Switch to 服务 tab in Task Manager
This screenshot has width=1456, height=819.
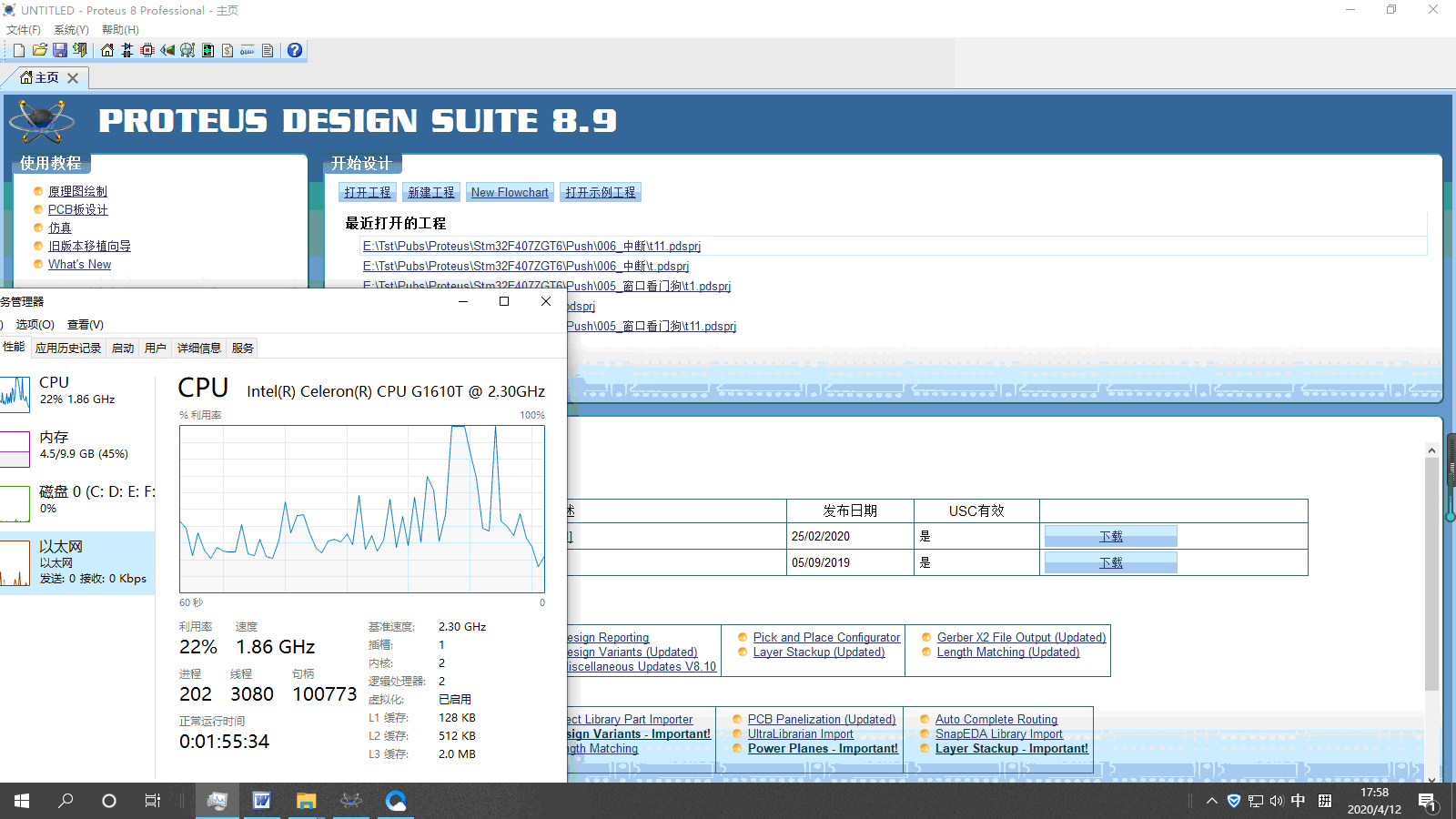pyautogui.click(x=243, y=348)
